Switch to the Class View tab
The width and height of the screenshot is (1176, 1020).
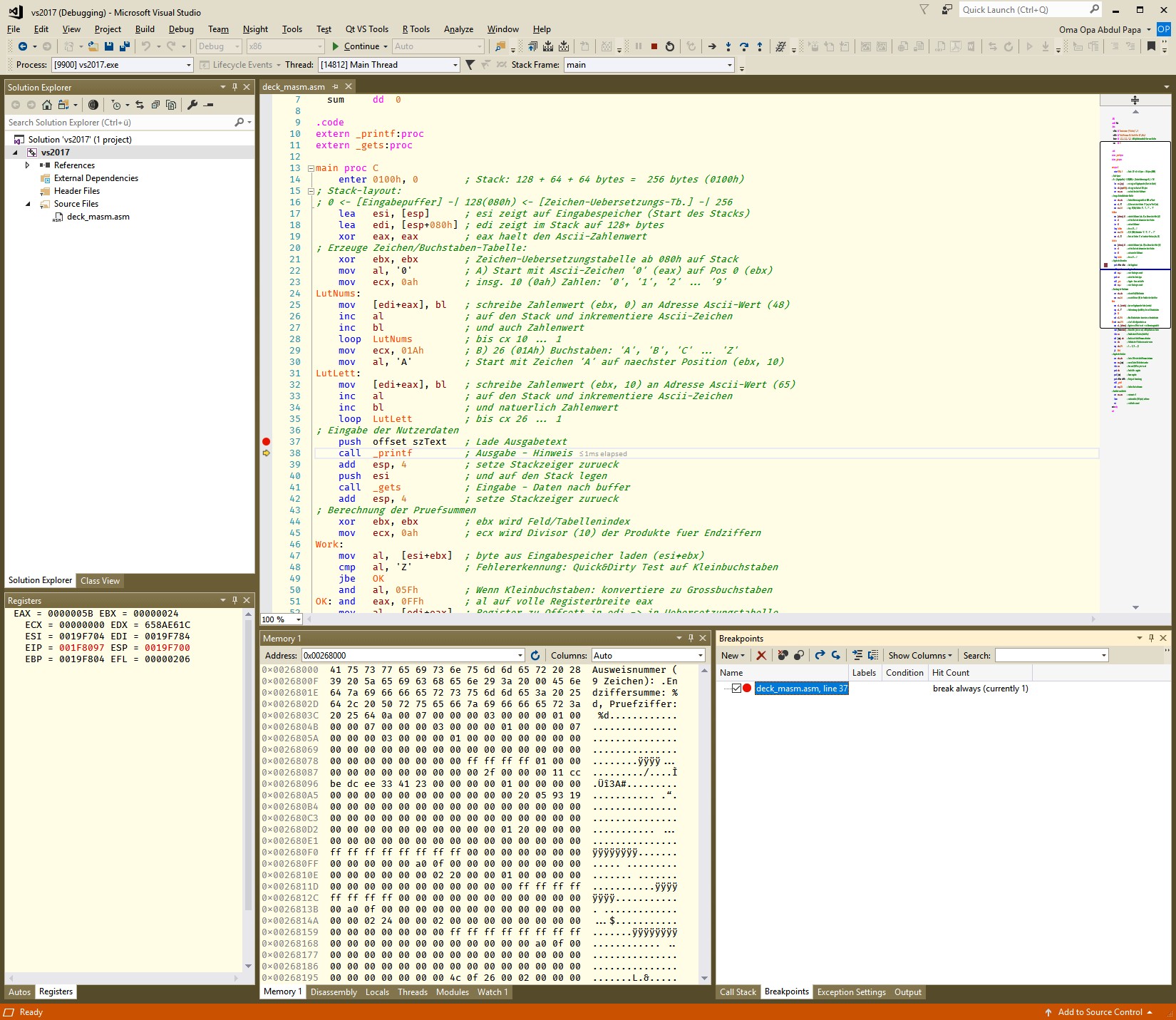click(100, 580)
